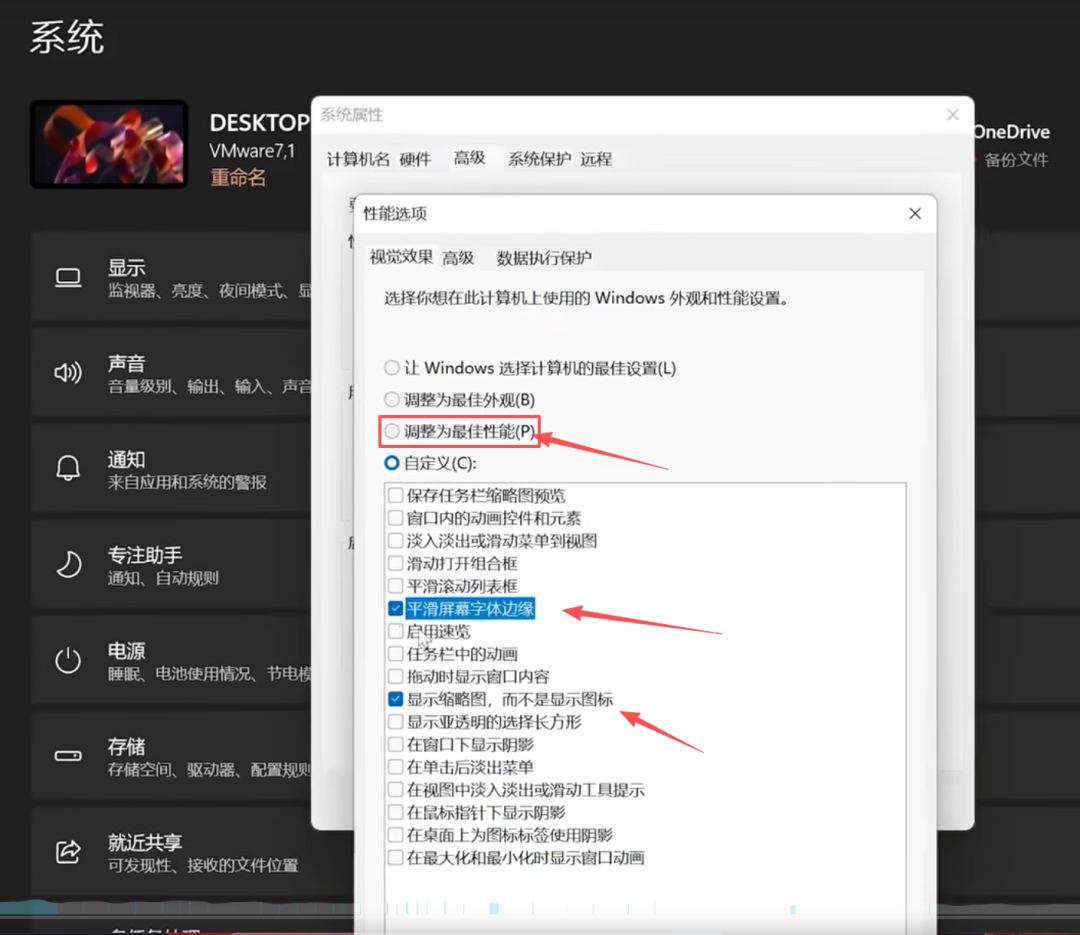Screen dimensions: 1080x935
Task: Open 高级 tab in 性能选项 dialog
Action: click(x=458, y=258)
